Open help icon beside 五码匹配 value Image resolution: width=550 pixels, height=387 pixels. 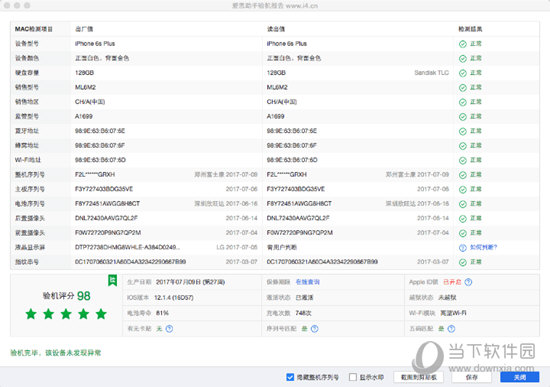451,329
